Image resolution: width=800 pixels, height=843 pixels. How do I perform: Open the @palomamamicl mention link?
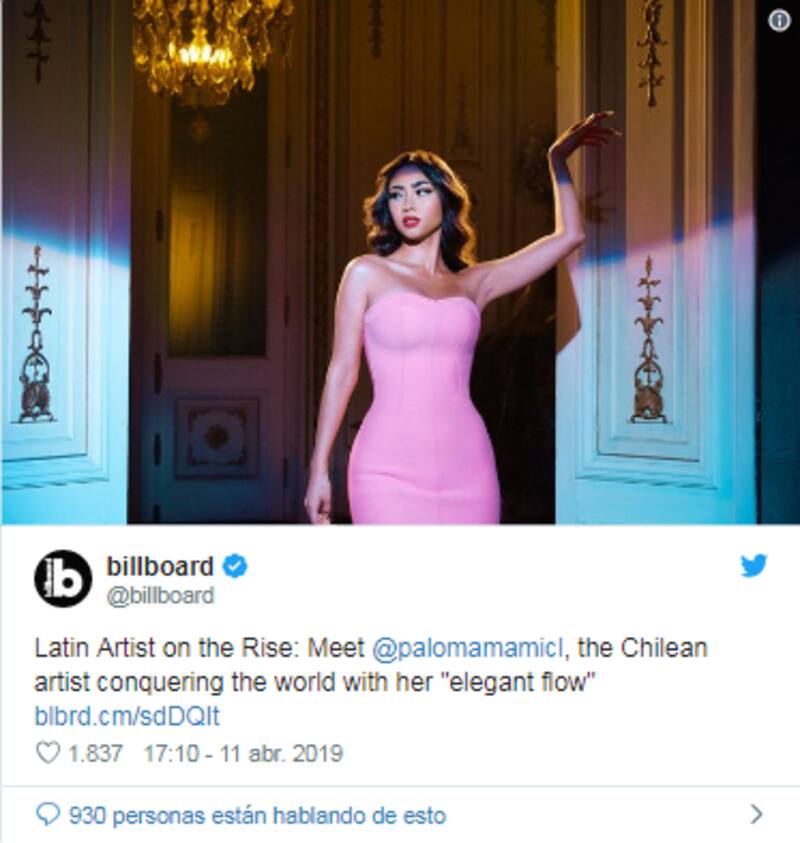[x=468, y=648]
